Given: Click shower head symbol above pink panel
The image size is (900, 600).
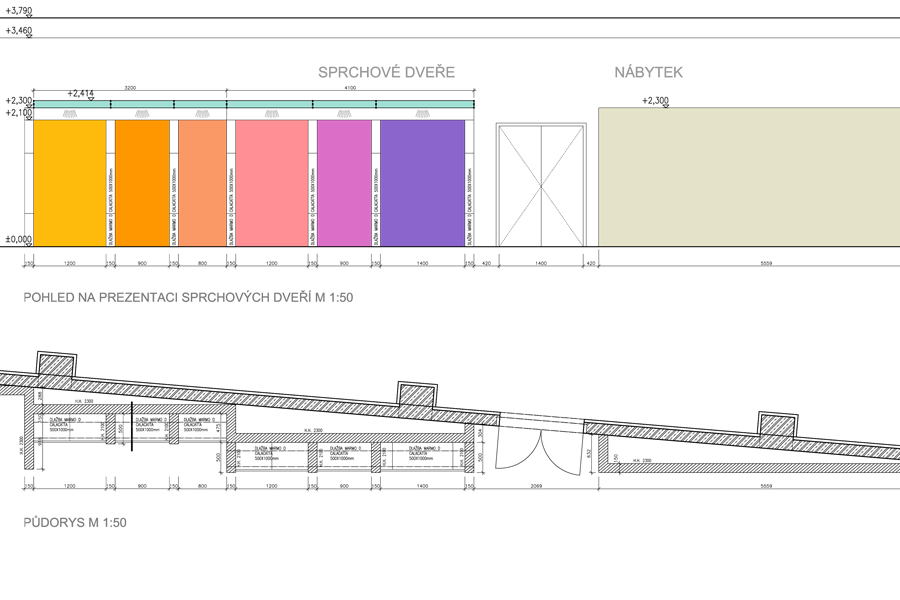Looking at the screenshot, I should tap(272, 114).
